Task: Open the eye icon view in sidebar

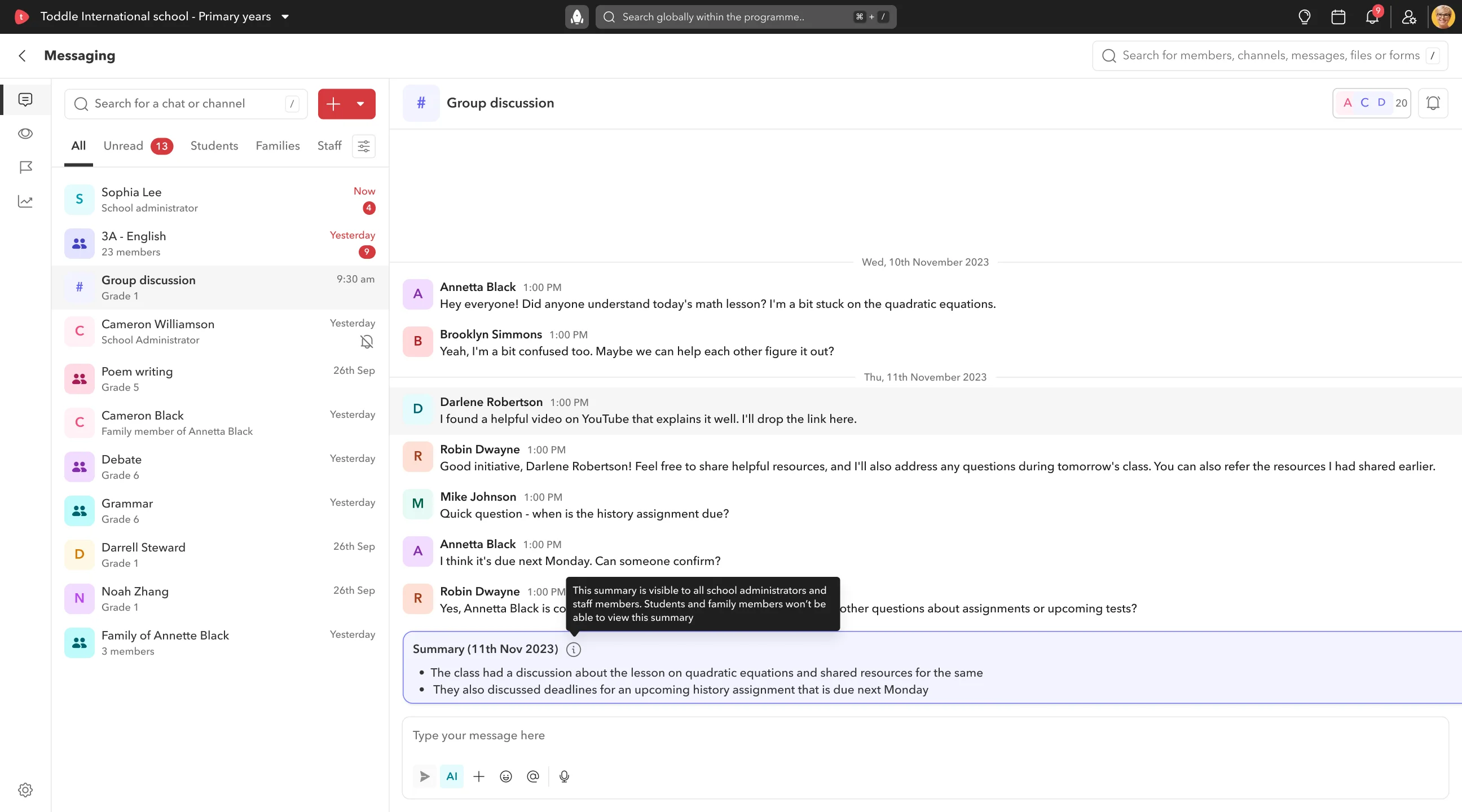Action: tap(25, 133)
